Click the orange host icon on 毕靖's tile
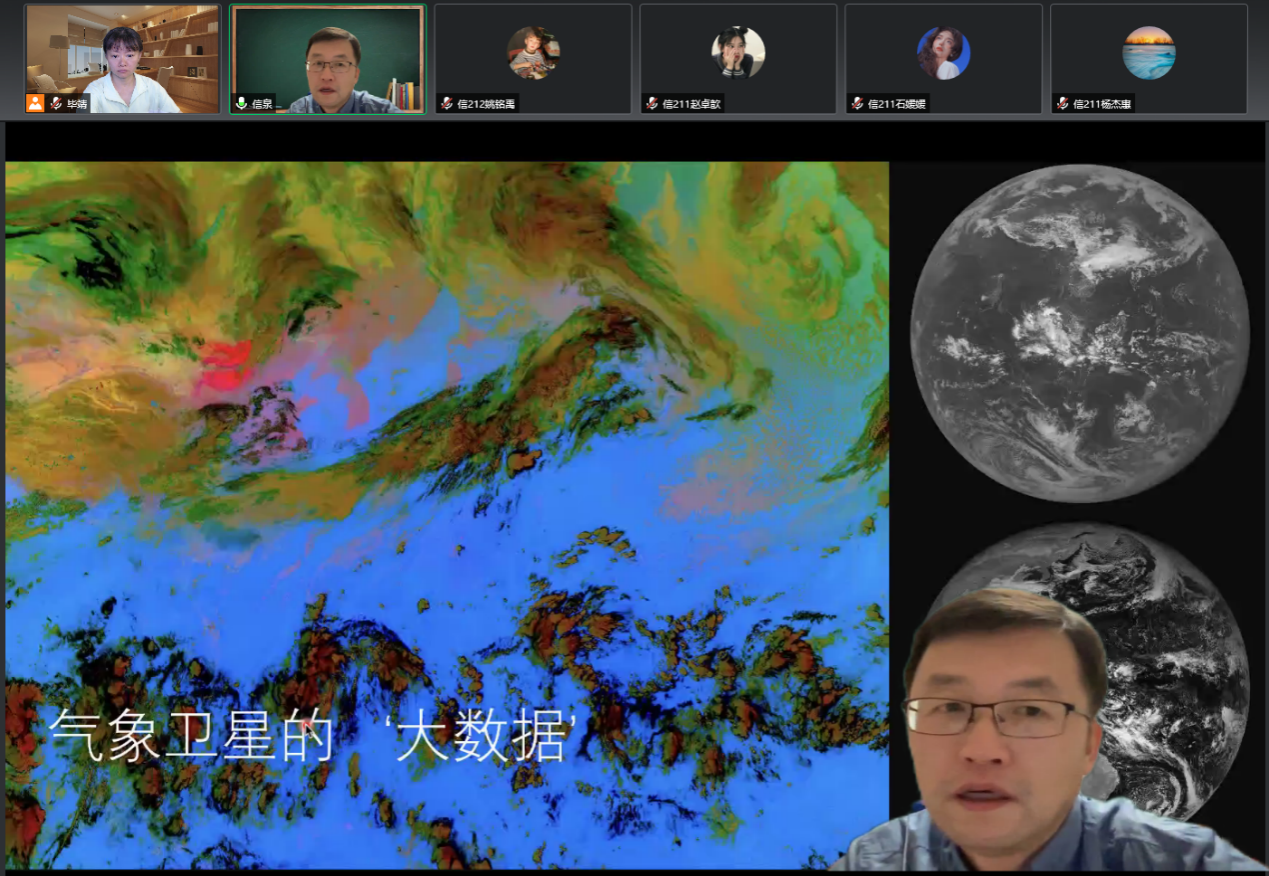Image resolution: width=1269 pixels, height=876 pixels. click(35, 103)
